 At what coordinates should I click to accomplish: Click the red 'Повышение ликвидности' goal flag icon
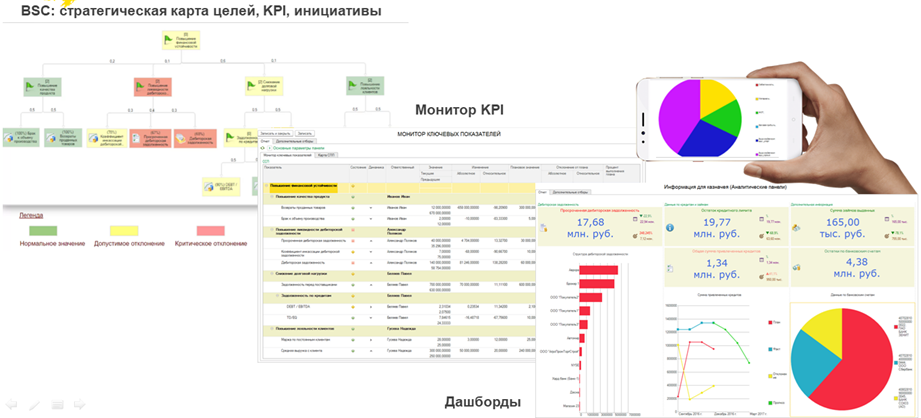141,85
